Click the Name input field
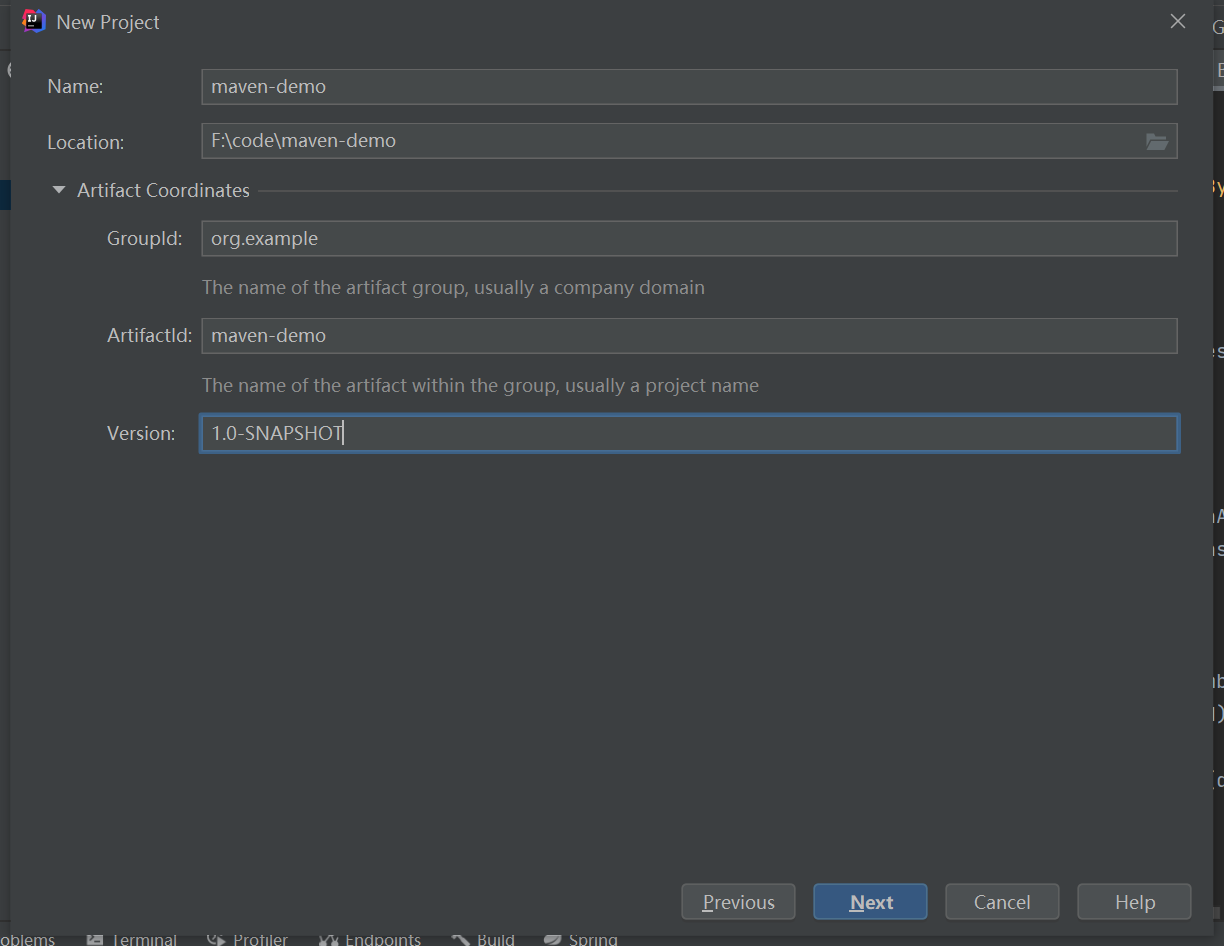This screenshot has height=946, width=1224. 689,87
